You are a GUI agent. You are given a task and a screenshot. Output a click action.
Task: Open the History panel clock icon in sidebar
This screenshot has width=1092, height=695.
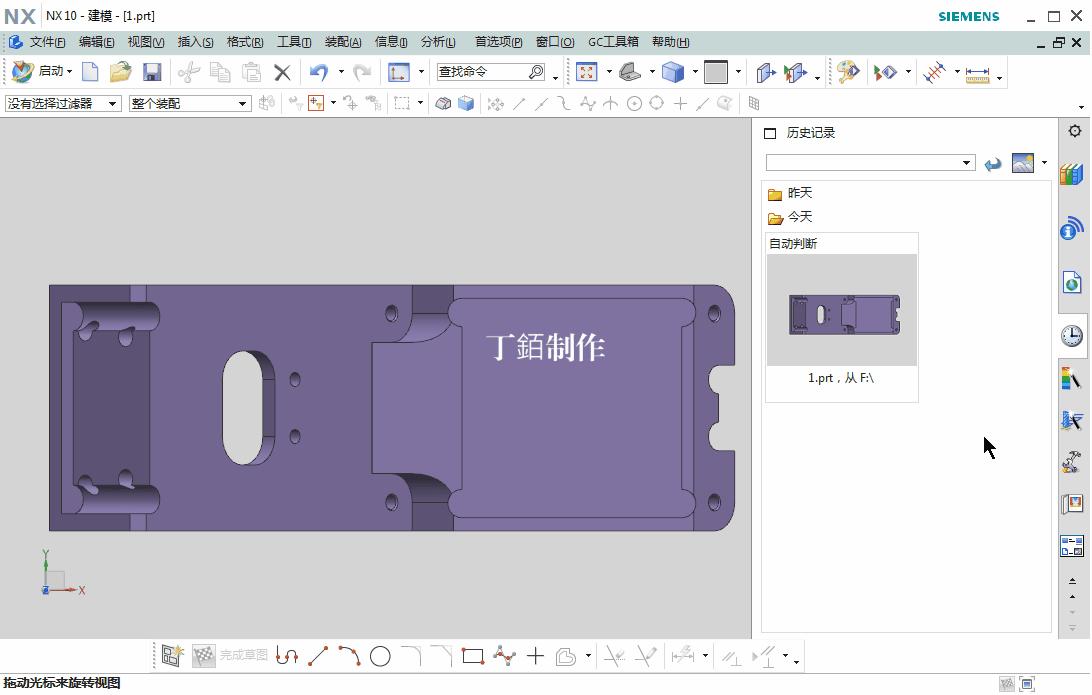point(1071,337)
